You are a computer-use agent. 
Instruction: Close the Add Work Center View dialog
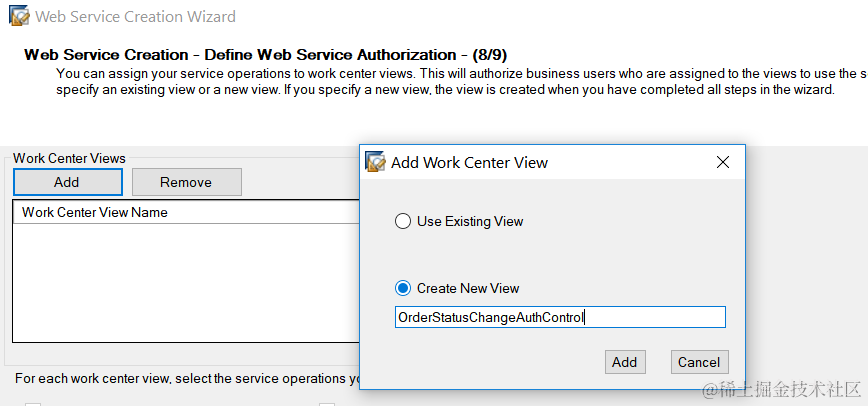tap(722, 162)
